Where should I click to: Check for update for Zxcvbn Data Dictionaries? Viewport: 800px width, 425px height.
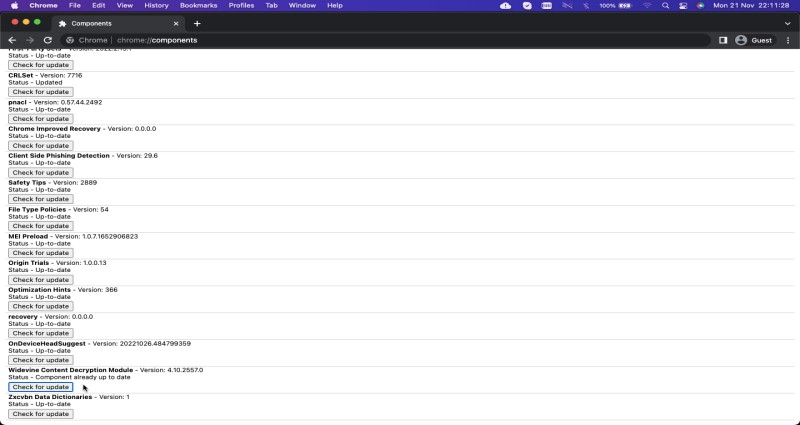[x=41, y=414]
